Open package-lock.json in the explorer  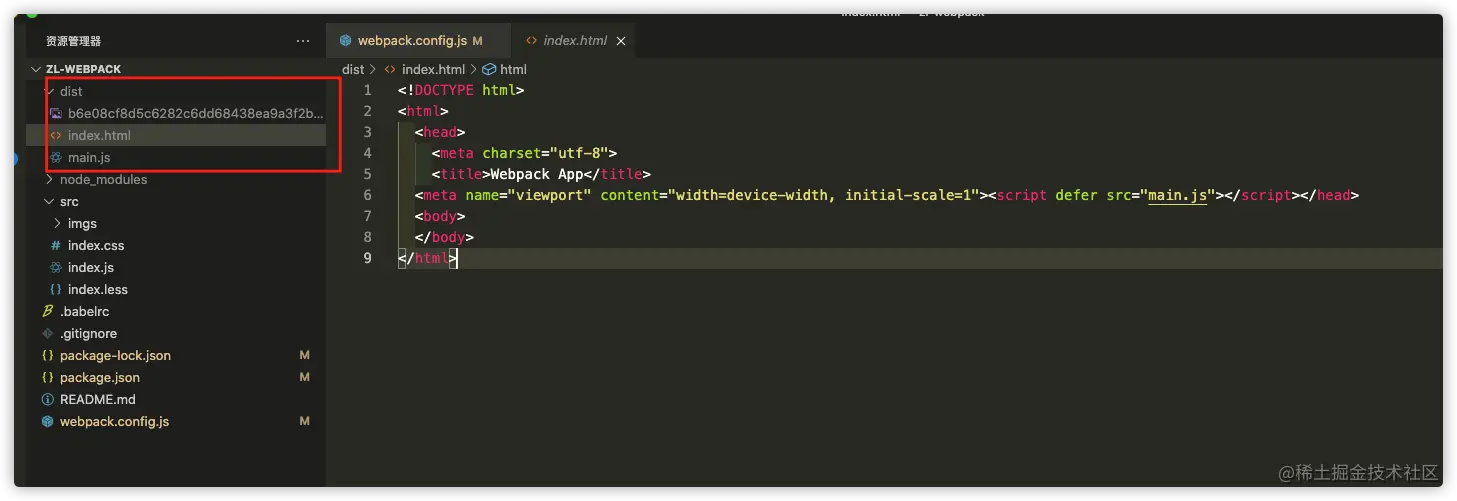(115, 355)
